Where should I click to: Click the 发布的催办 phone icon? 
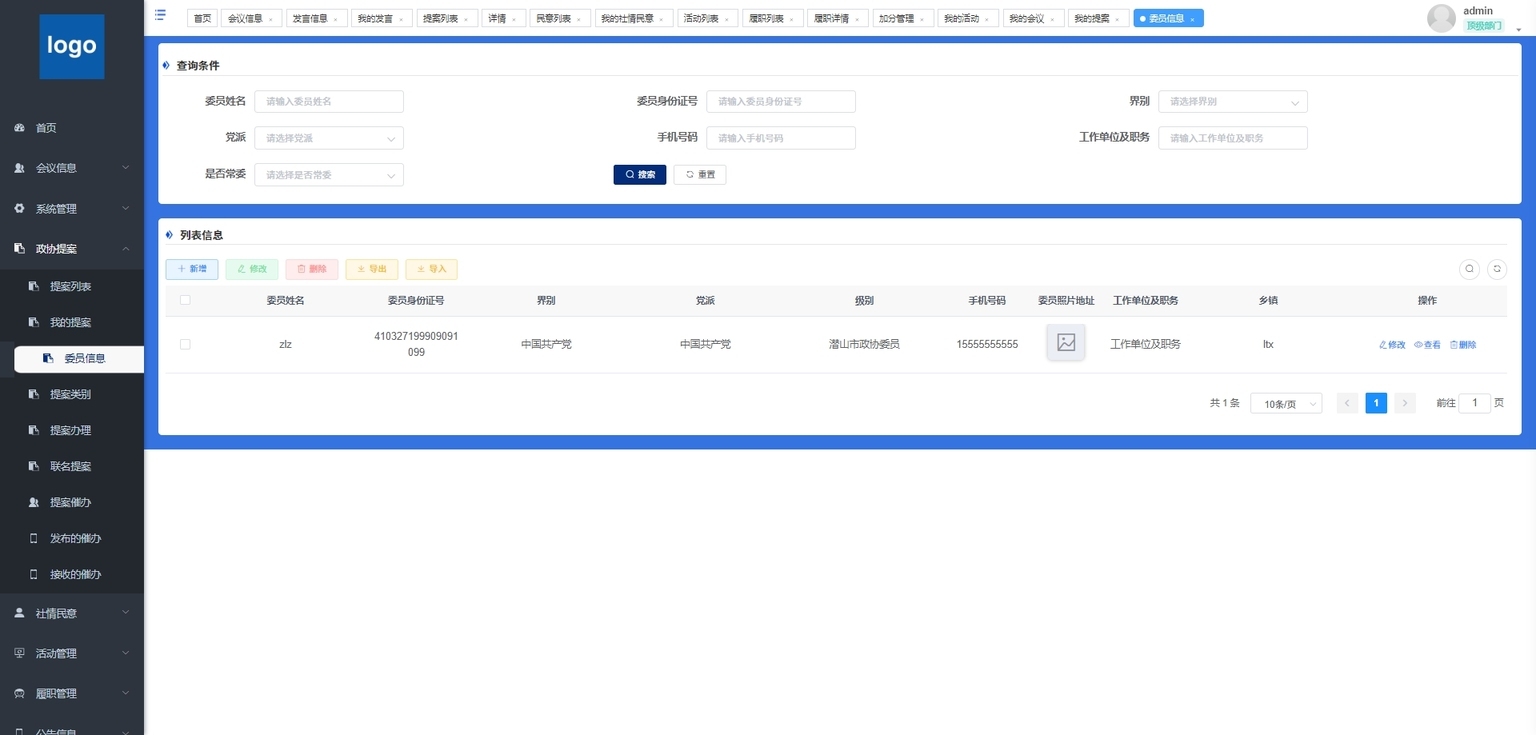pos(34,538)
